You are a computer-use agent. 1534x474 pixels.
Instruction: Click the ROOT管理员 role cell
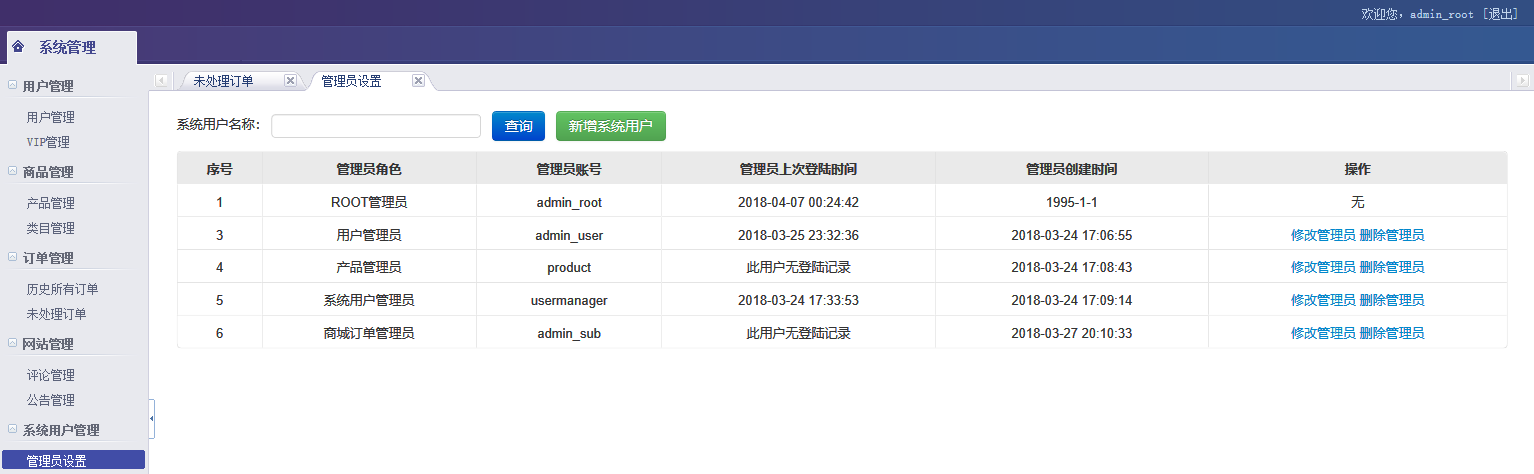click(x=369, y=202)
